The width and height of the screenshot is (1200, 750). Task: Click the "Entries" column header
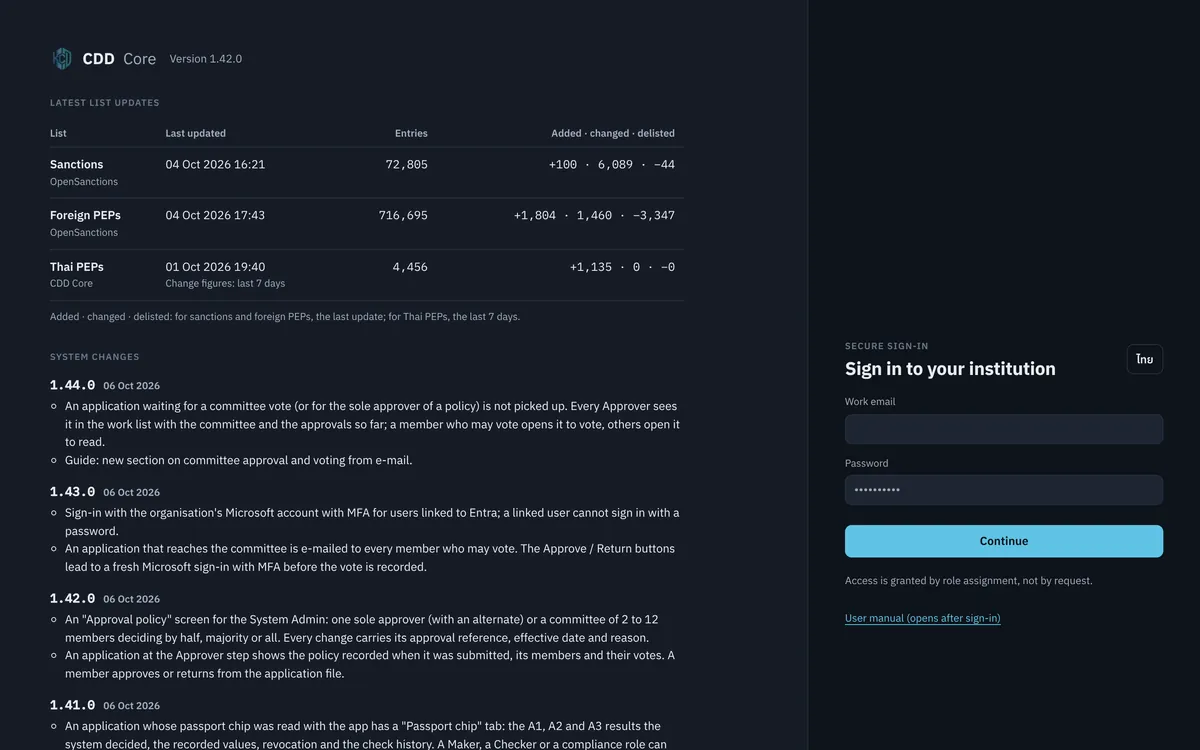tap(411, 133)
